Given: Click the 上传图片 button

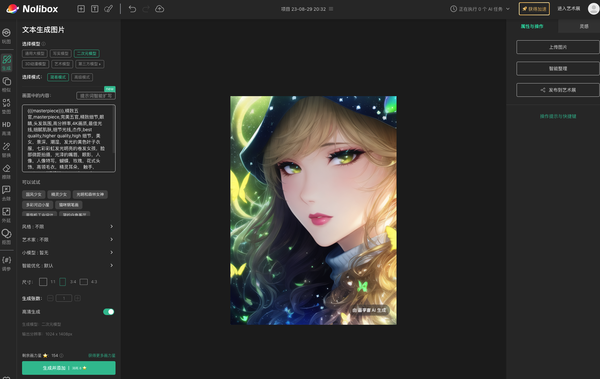Looking at the screenshot, I should (558, 47).
